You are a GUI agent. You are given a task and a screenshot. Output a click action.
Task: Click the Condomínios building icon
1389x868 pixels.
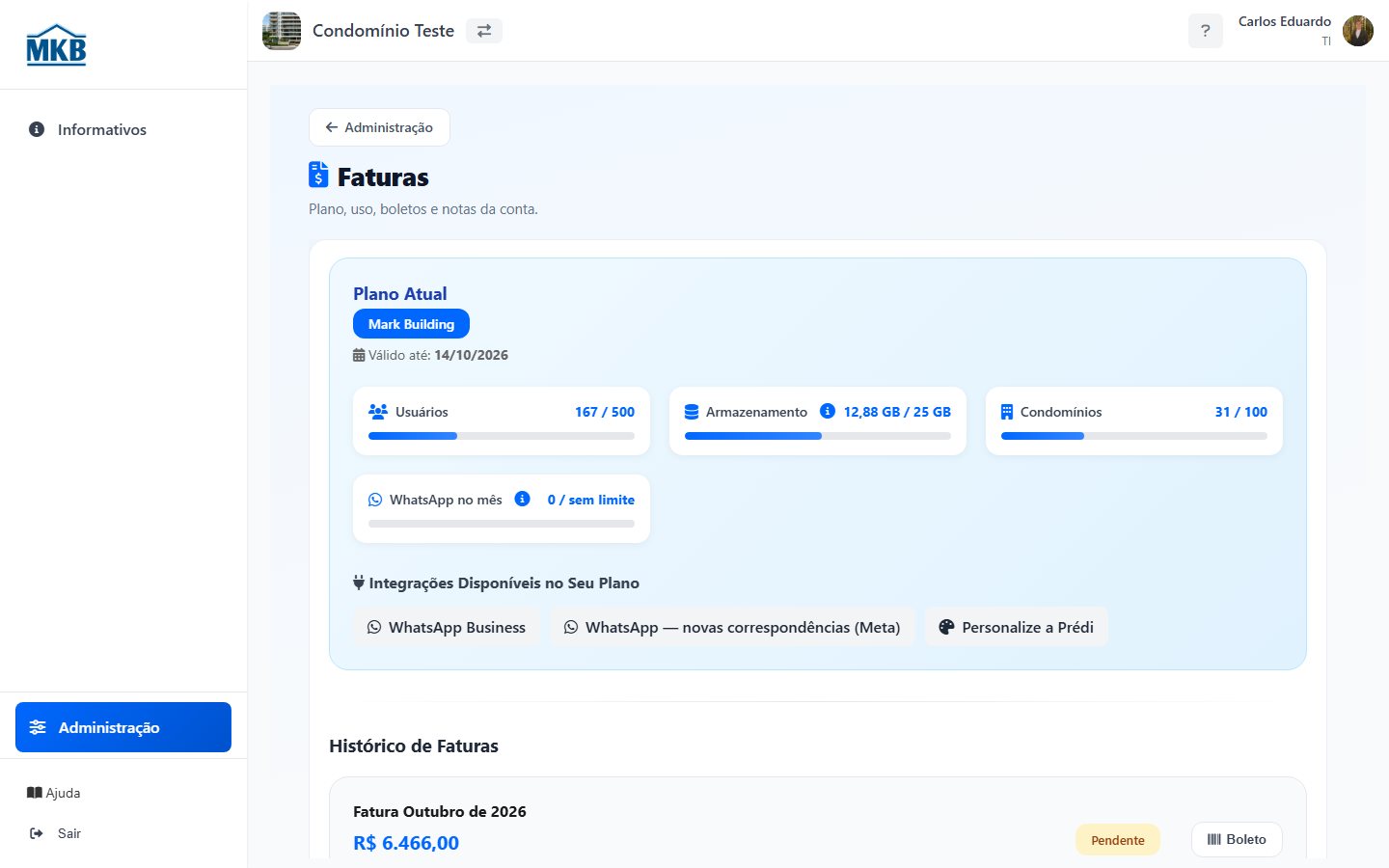[x=1007, y=412]
